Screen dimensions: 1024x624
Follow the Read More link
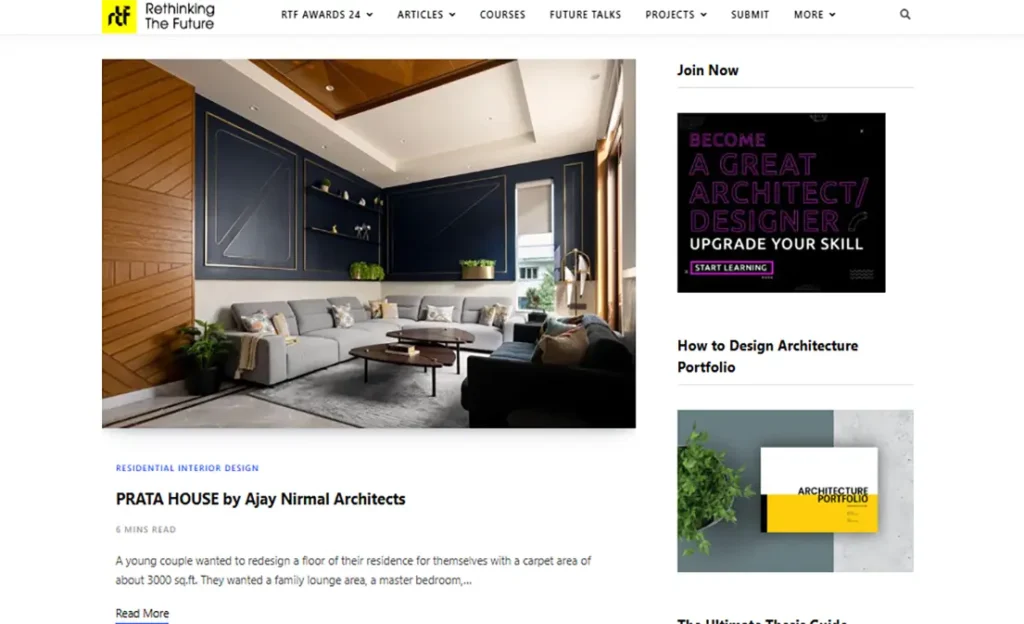pyautogui.click(x=142, y=614)
